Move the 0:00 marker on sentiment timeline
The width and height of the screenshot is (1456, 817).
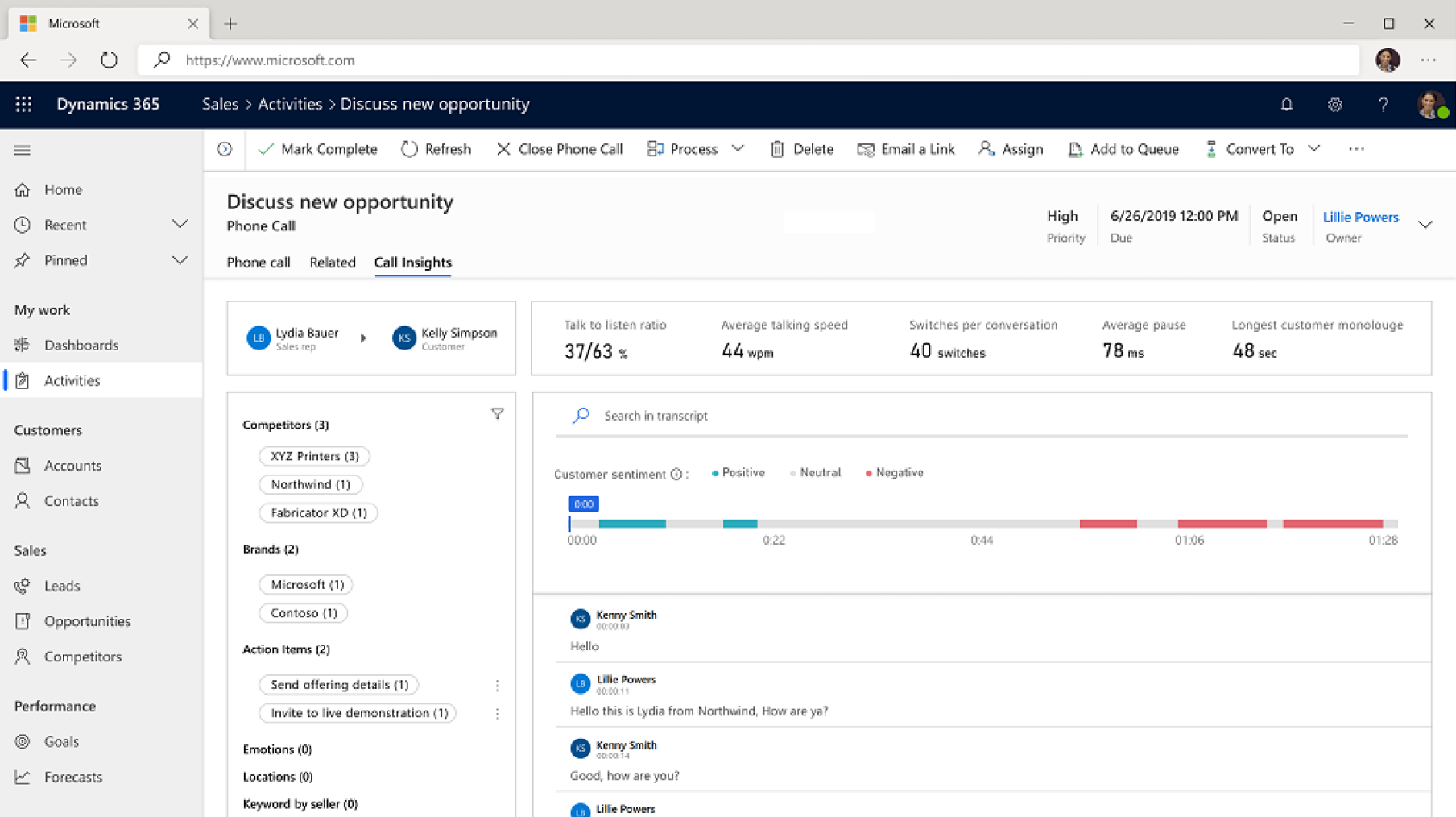click(x=583, y=504)
